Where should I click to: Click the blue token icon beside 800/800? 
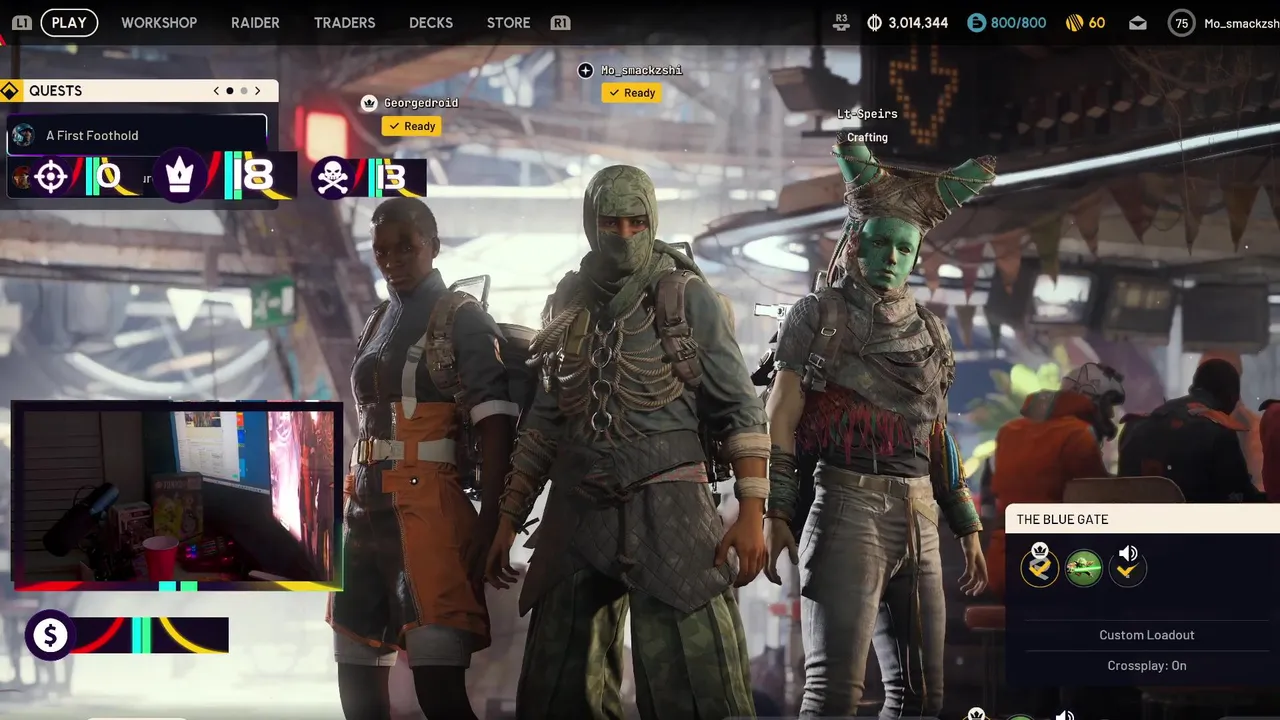coord(976,22)
